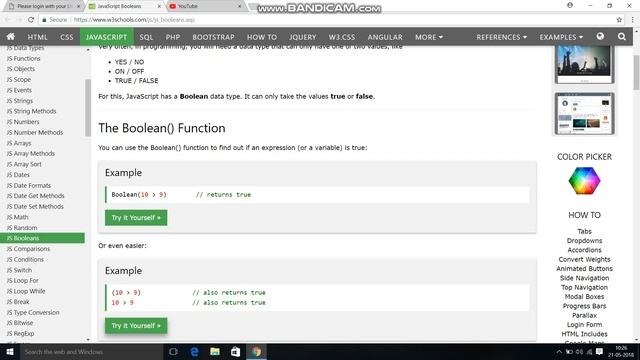Open Action Center notifications icon

point(599,351)
